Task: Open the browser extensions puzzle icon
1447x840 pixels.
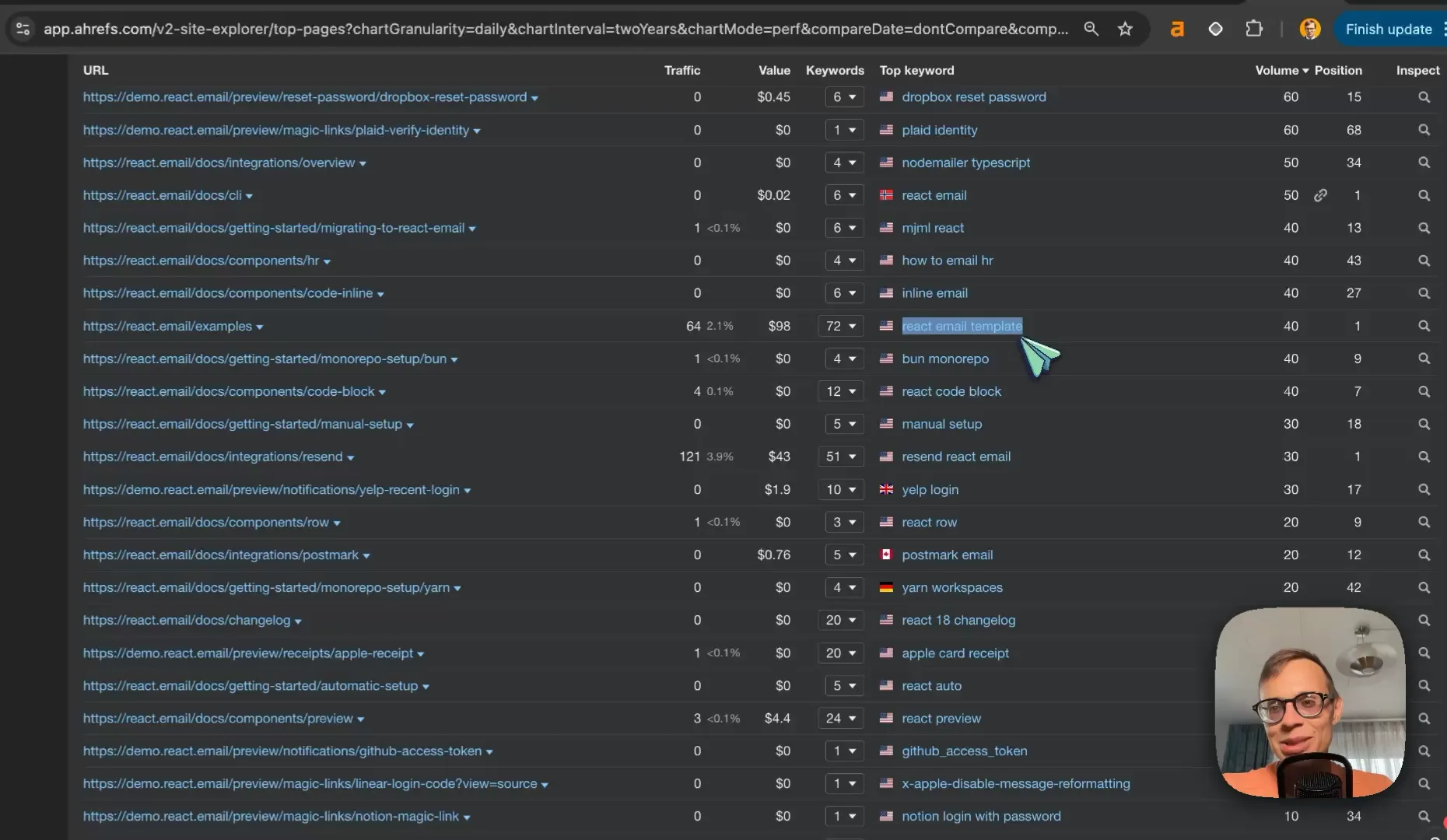Action: coord(1254,29)
